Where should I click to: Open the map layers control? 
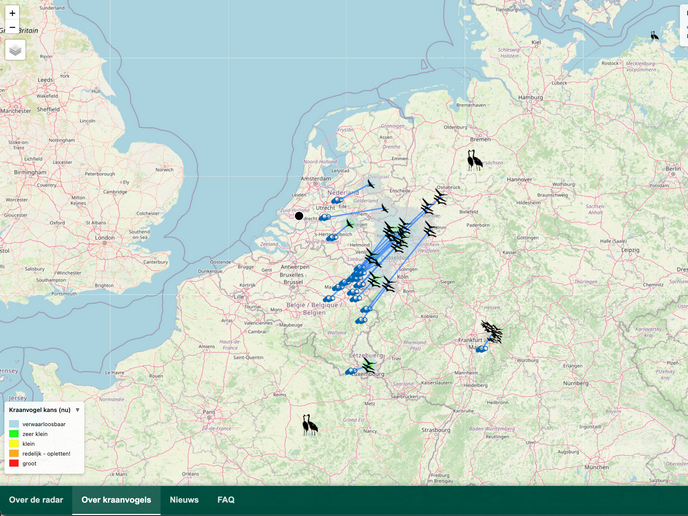(x=15, y=50)
